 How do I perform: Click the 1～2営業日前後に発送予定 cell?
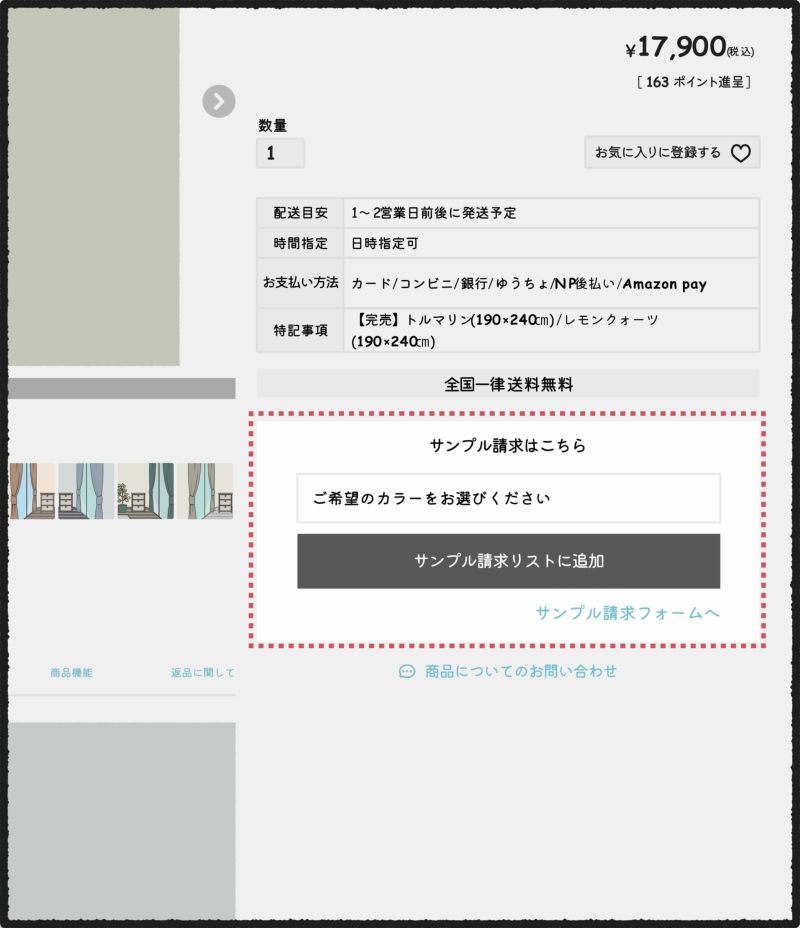551,213
